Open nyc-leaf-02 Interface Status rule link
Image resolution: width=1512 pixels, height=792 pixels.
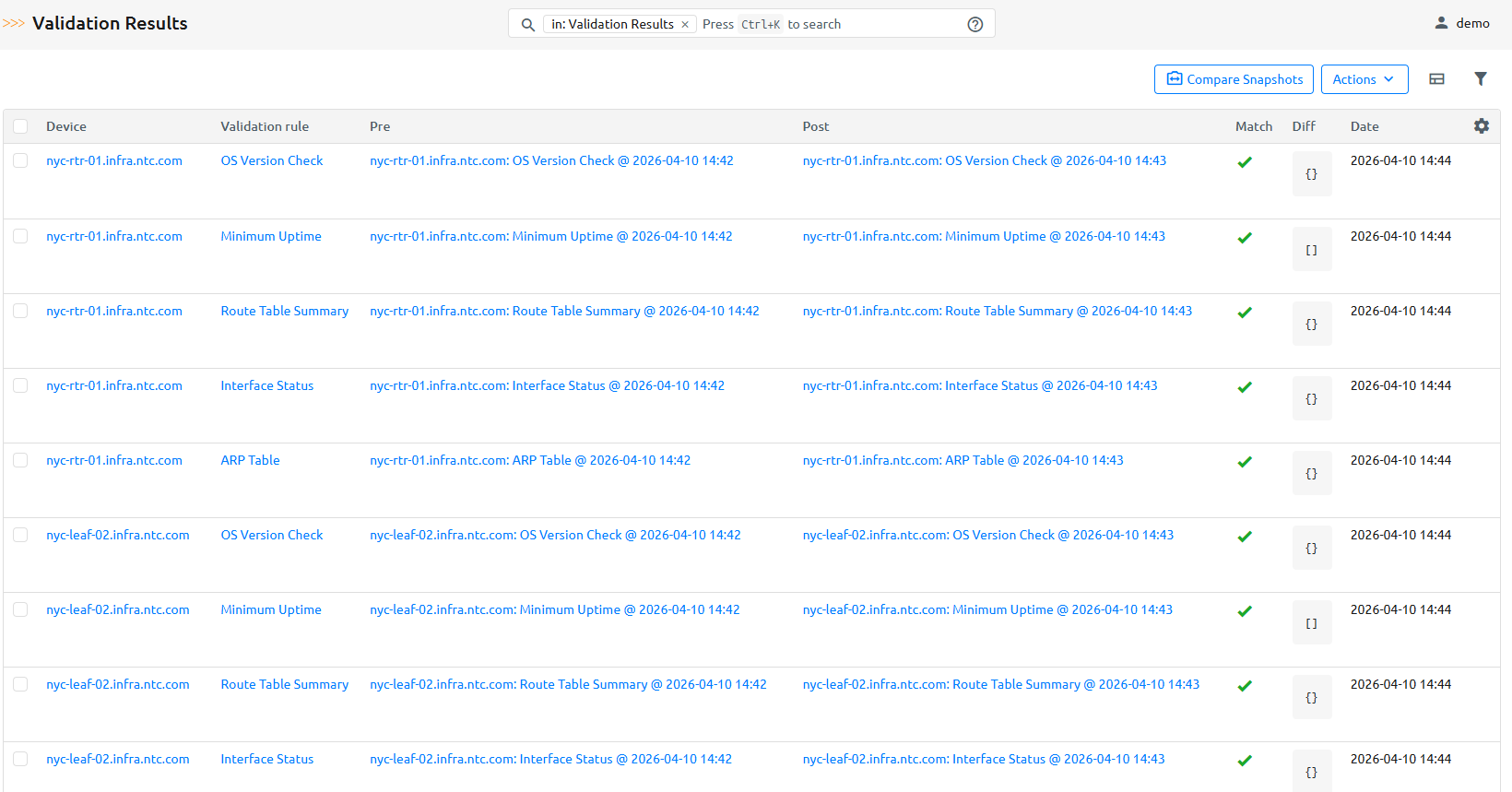[266, 759]
